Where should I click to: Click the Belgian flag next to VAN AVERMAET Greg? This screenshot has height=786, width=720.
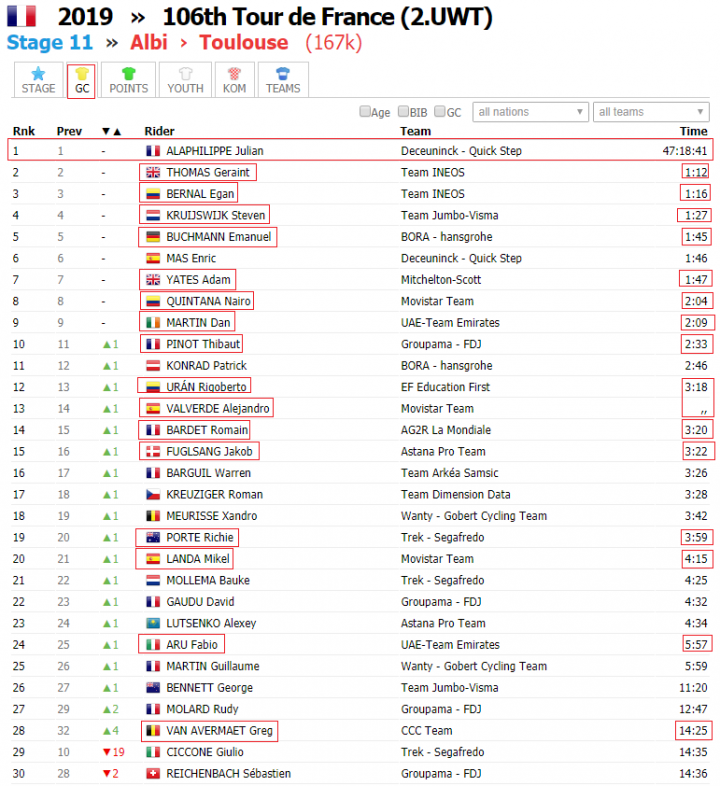(153, 731)
